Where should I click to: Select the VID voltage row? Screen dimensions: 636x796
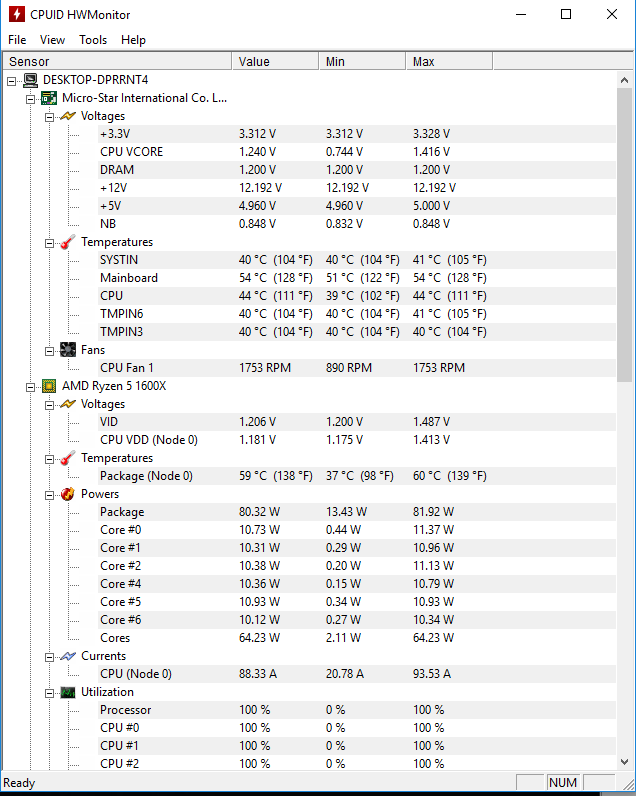pyautogui.click(x=357, y=422)
